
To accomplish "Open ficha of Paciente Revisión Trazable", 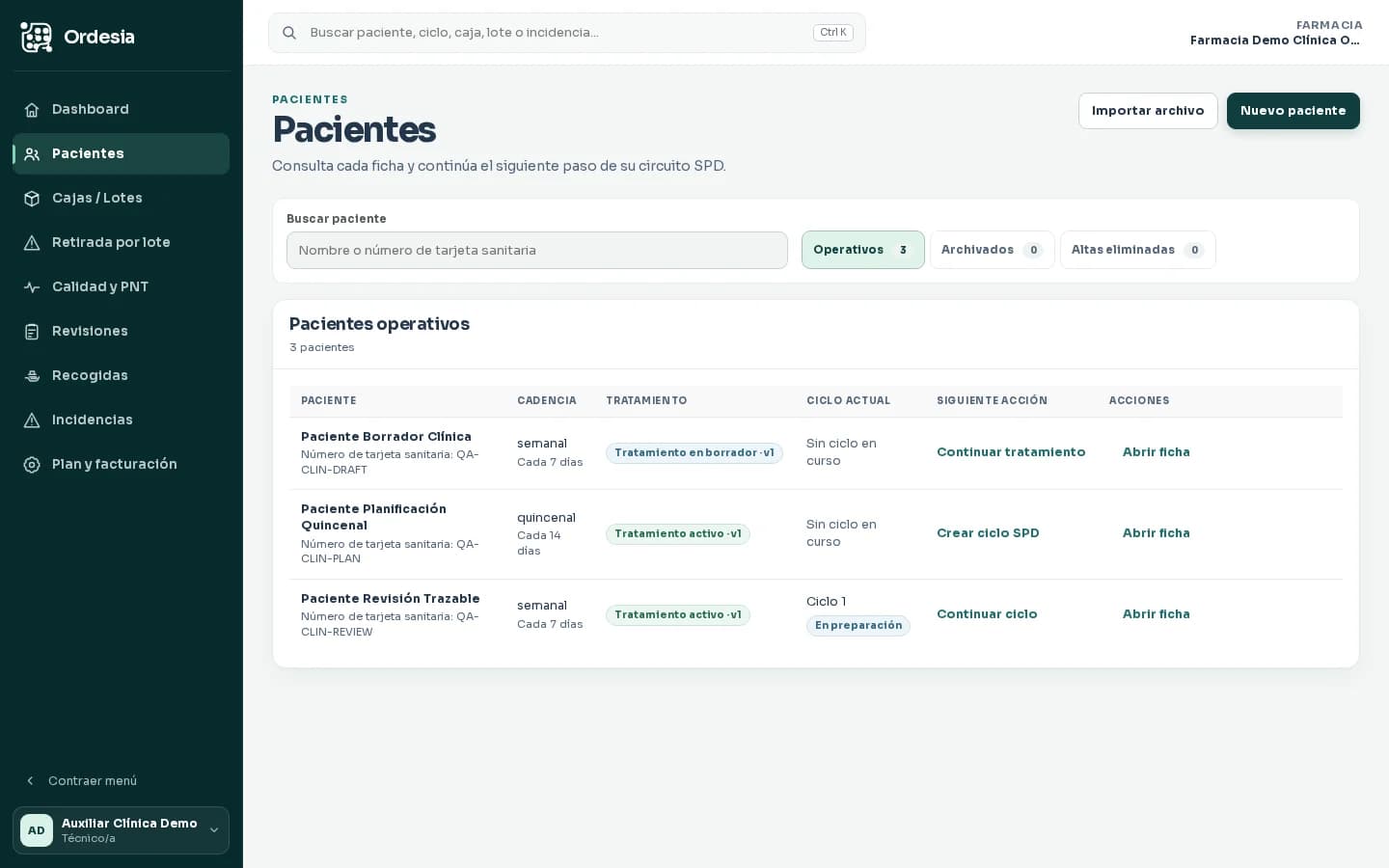I will [x=1156, y=614].
